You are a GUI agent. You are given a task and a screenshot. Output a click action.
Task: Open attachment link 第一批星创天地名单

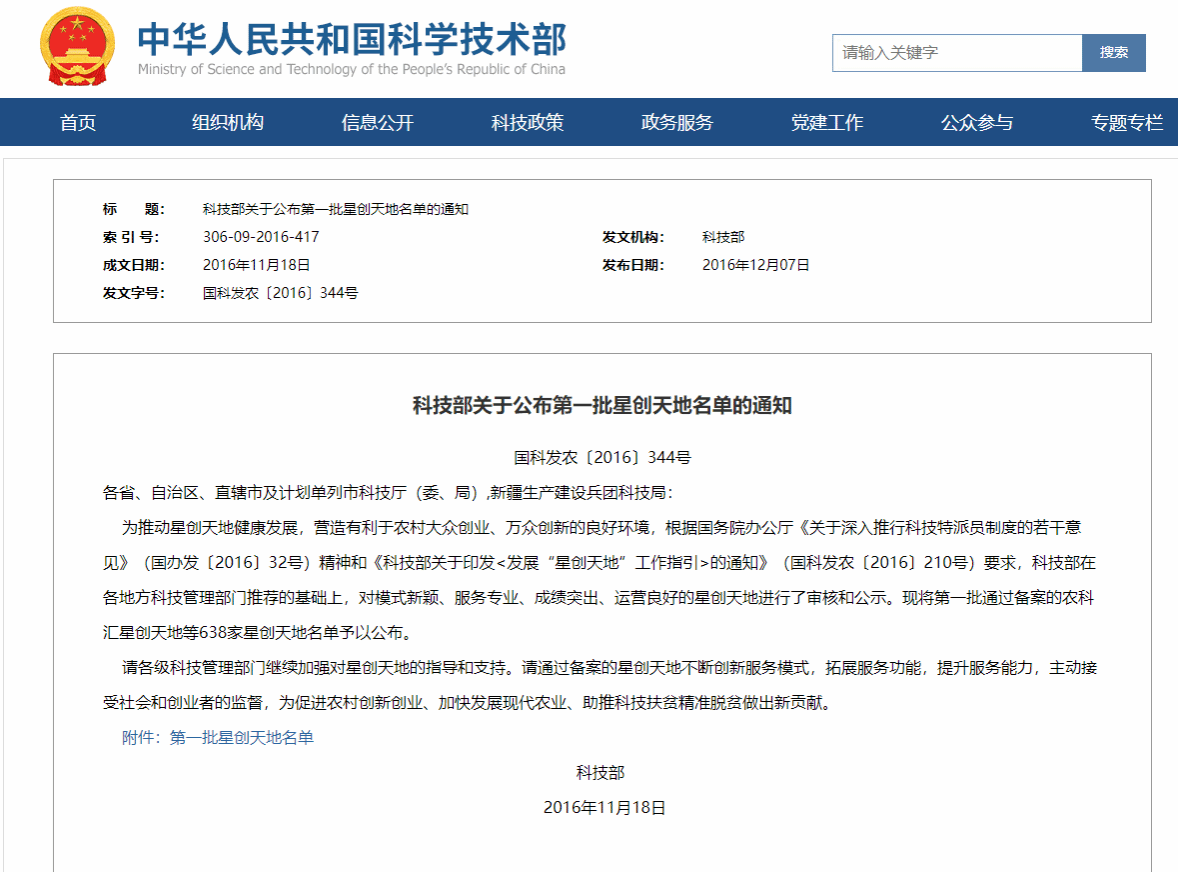241,738
